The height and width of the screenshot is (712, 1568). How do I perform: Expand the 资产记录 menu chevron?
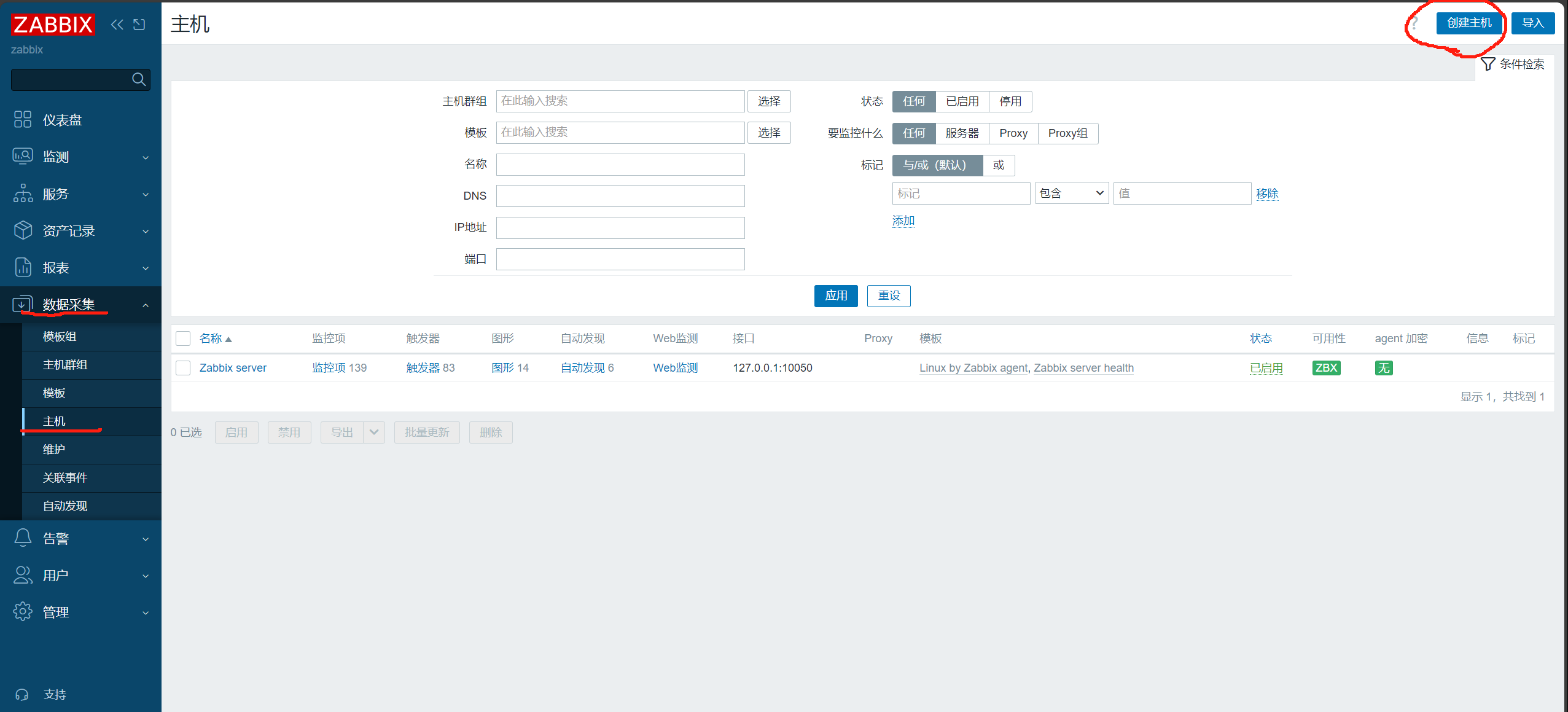(146, 231)
